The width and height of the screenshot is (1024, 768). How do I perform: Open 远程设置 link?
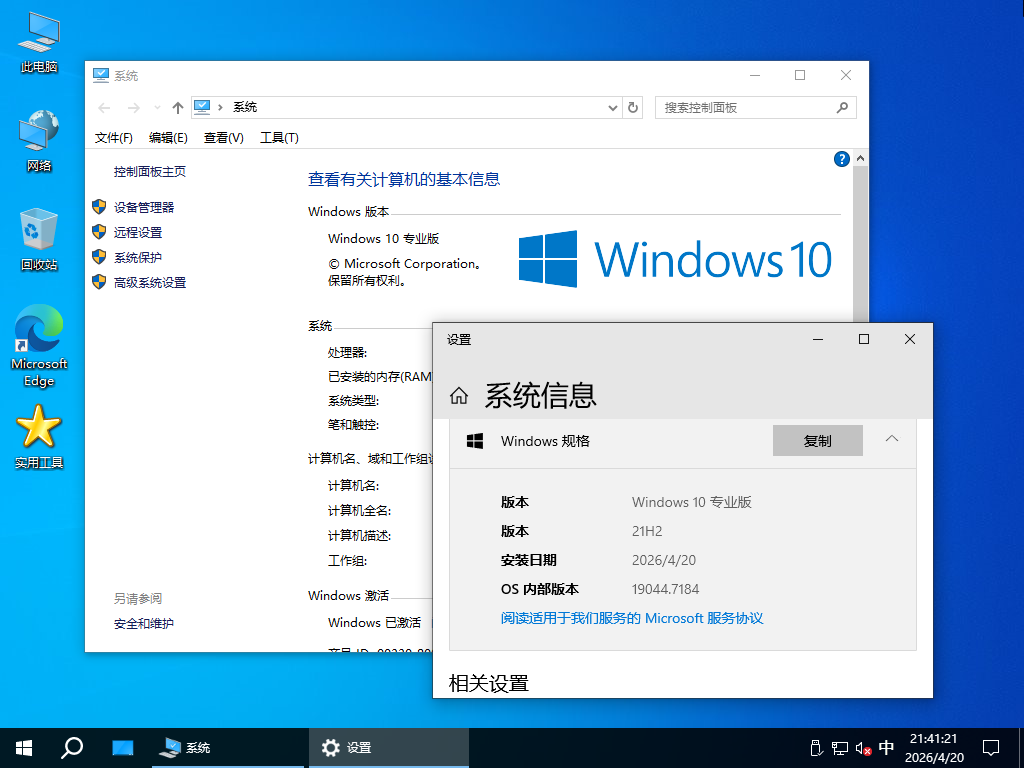138,232
